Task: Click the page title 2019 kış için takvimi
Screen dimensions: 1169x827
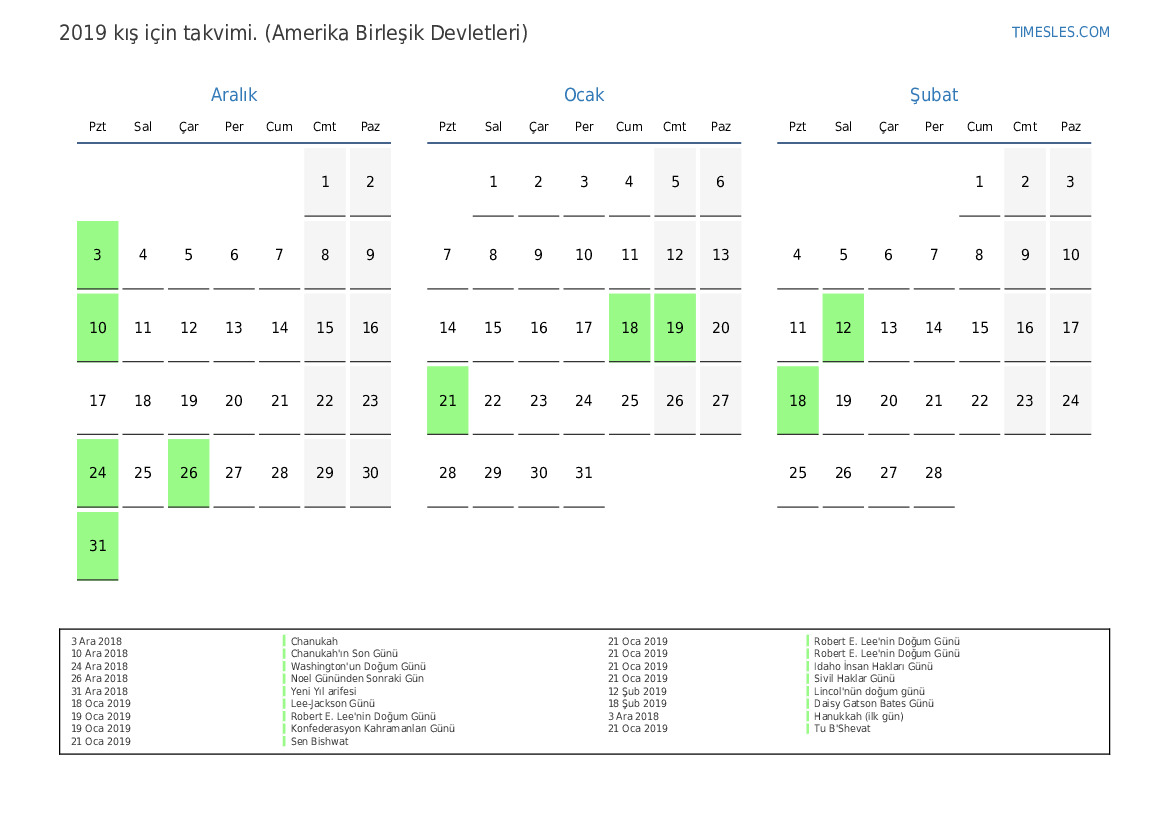Action: [x=293, y=33]
